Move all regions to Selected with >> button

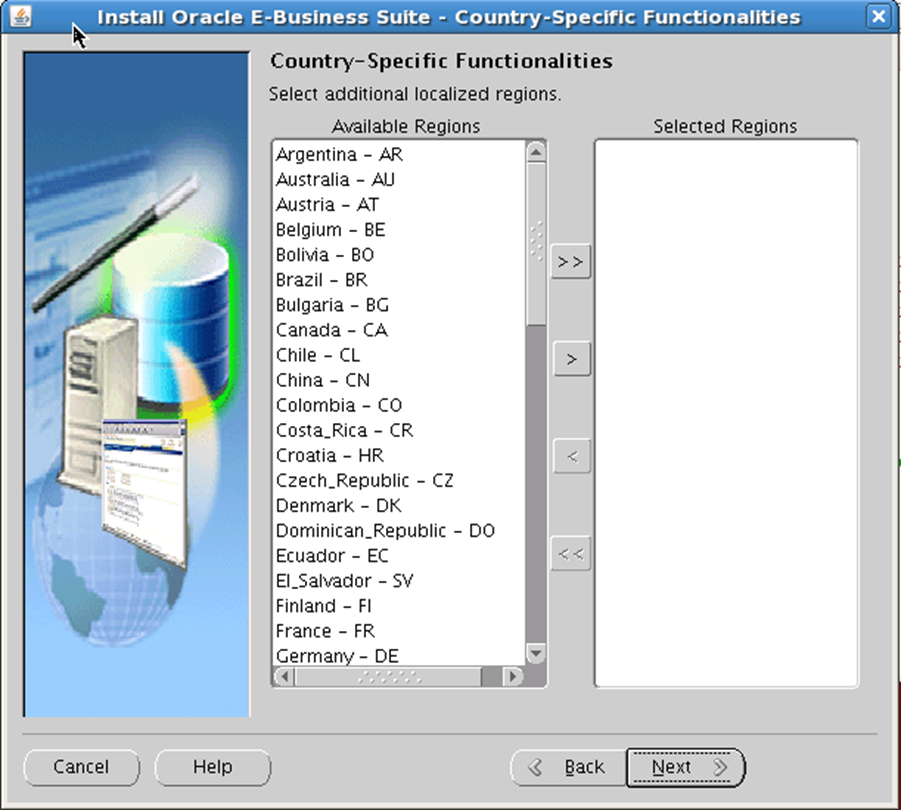coord(571,262)
